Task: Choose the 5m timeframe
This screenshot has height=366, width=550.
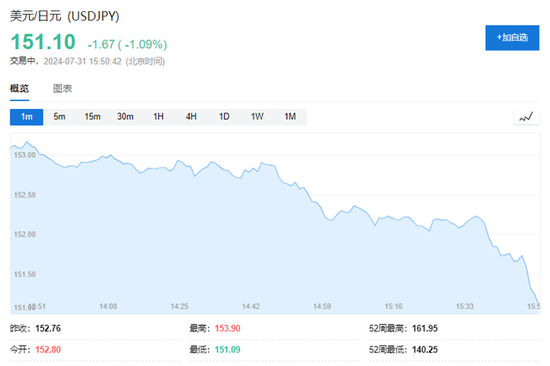Action: pos(59,117)
